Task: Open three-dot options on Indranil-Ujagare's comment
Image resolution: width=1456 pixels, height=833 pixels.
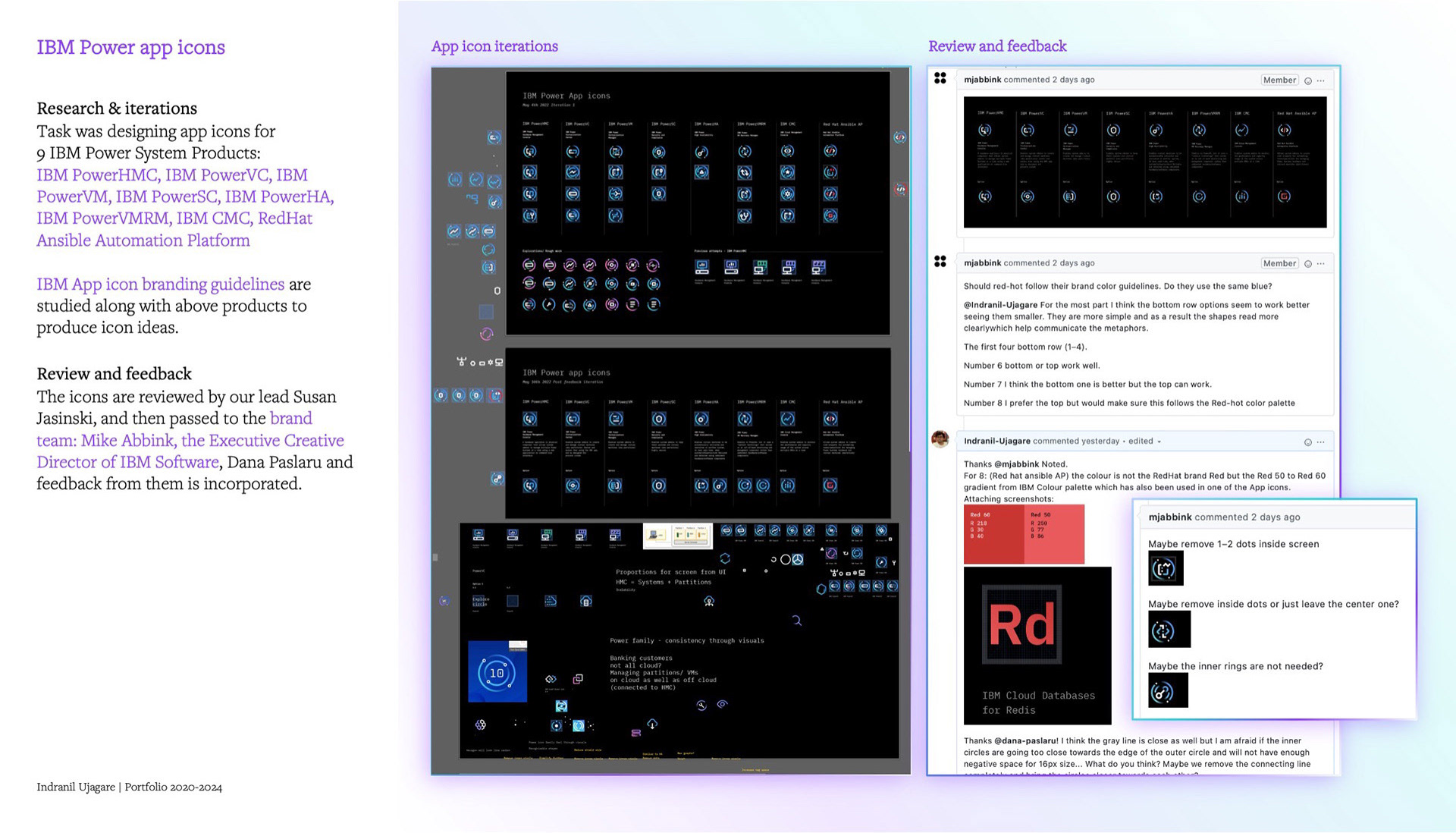Action: coord(1321,442)
